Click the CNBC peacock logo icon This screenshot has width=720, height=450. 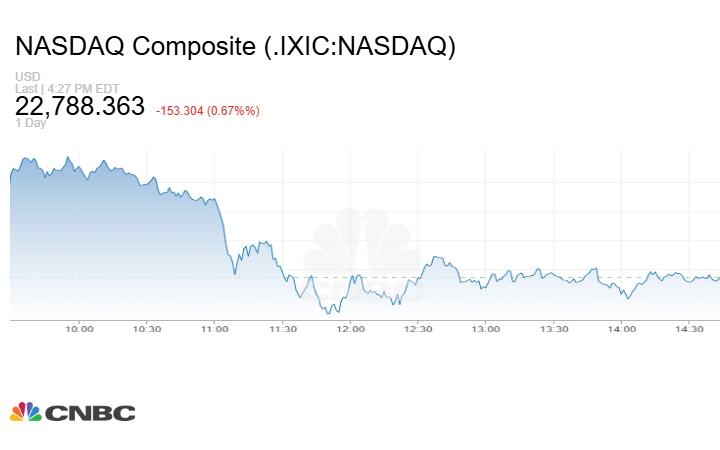point(26,412)
